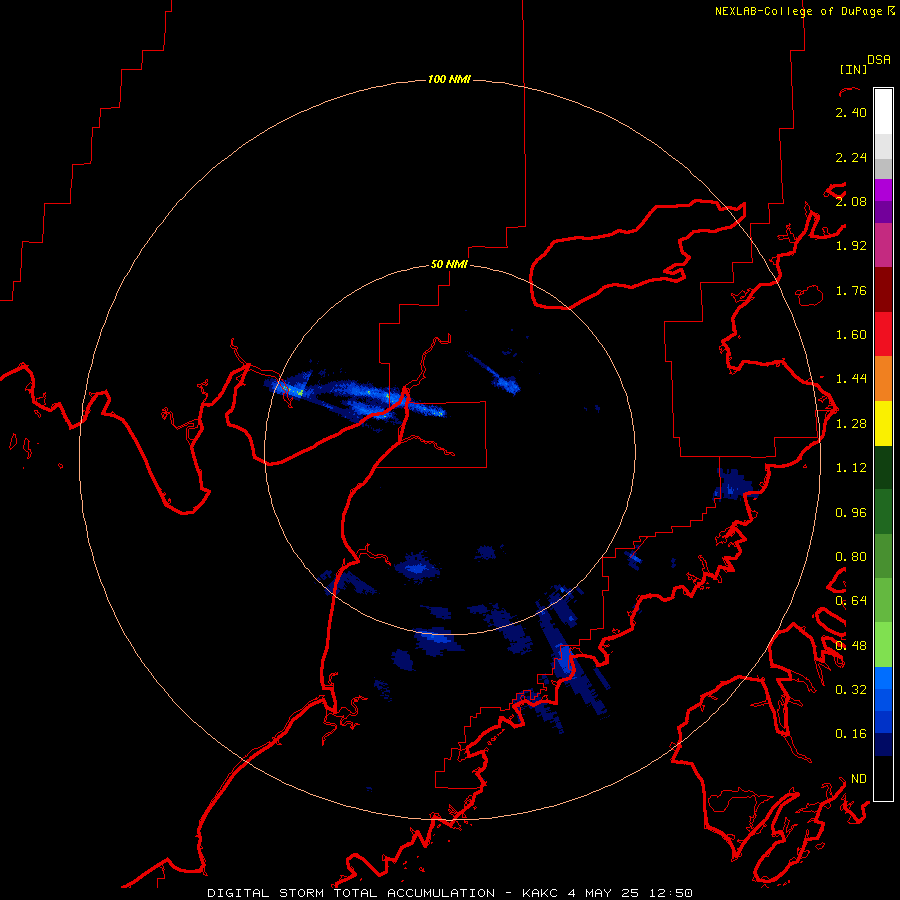Click the dark red swatch beside 1.76
This screenshot has width=900, height=900.
coord(883,290)
